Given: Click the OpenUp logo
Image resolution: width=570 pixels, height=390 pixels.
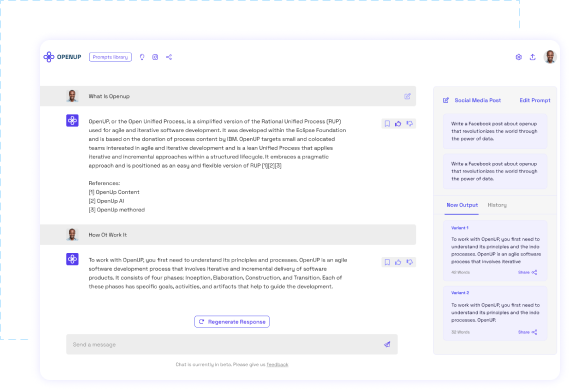Looking at the screenshot, I should tap(62, 57).
